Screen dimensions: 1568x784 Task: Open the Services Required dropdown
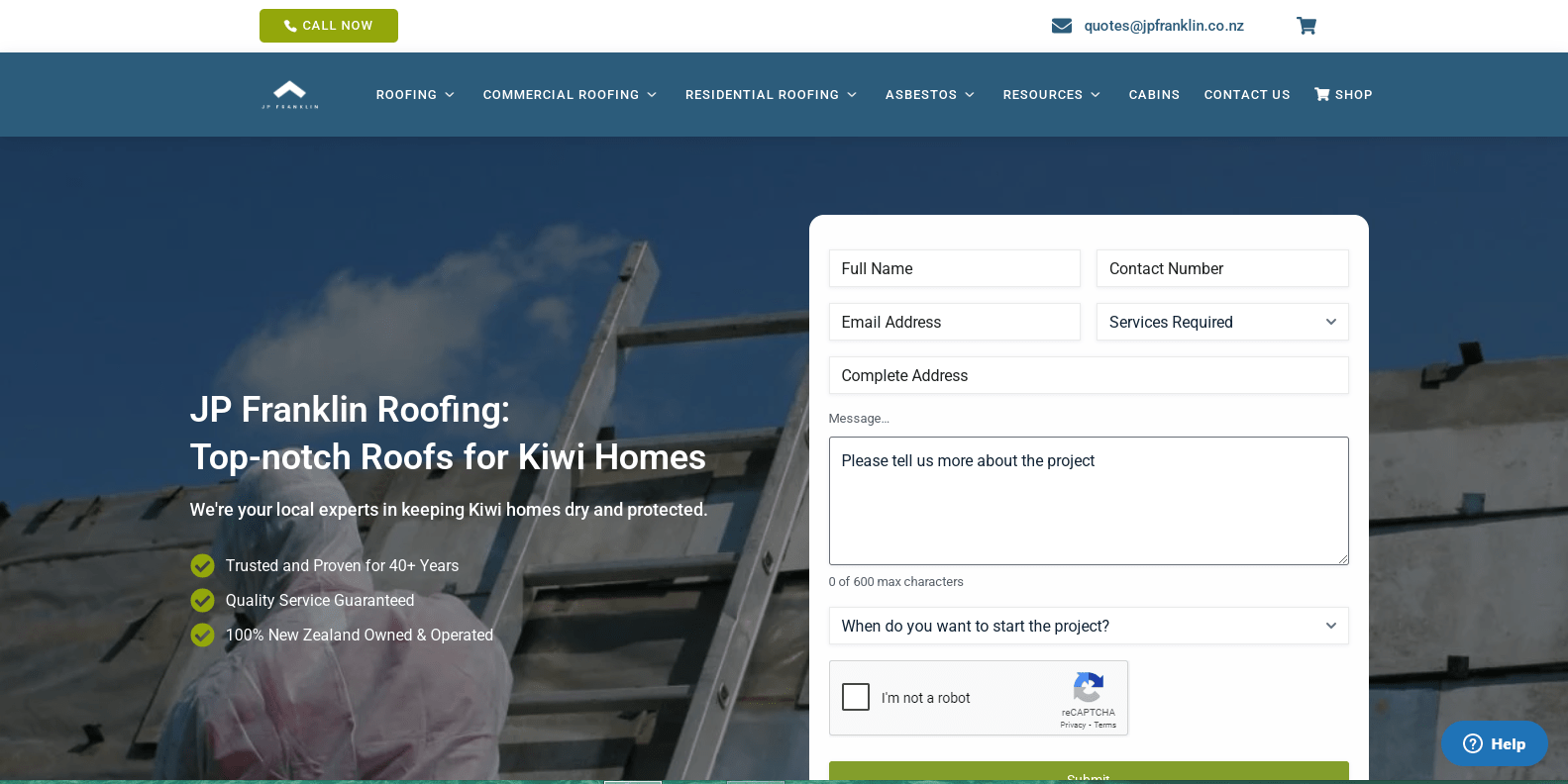[1222, 322]
